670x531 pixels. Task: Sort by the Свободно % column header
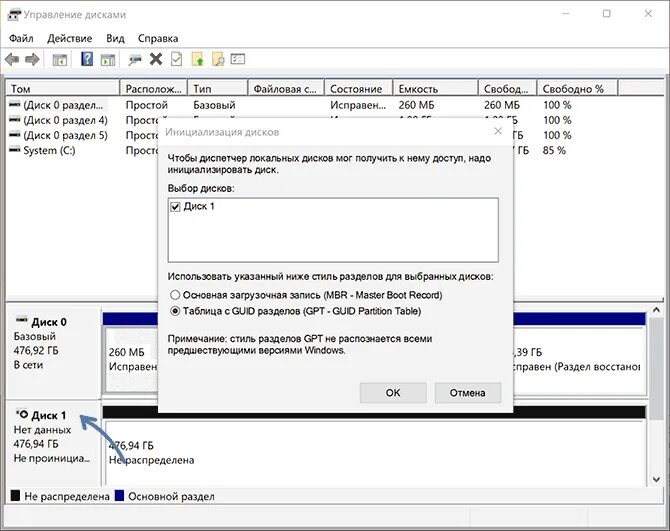point(577,89)
